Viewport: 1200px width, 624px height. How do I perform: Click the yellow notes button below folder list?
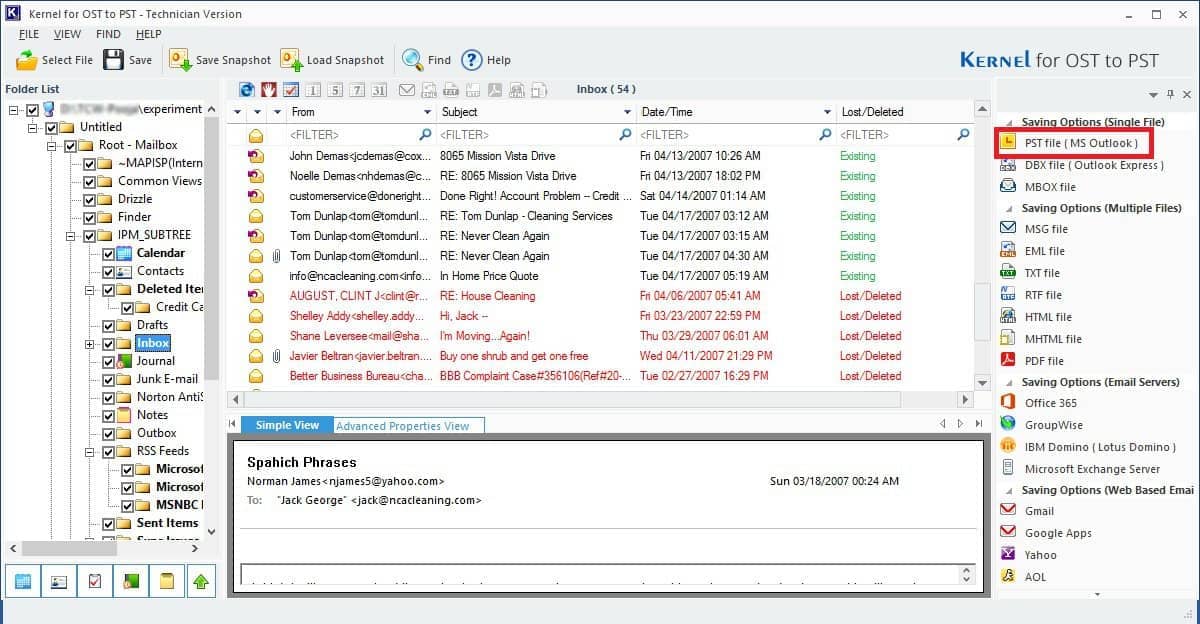coord(167,581)
